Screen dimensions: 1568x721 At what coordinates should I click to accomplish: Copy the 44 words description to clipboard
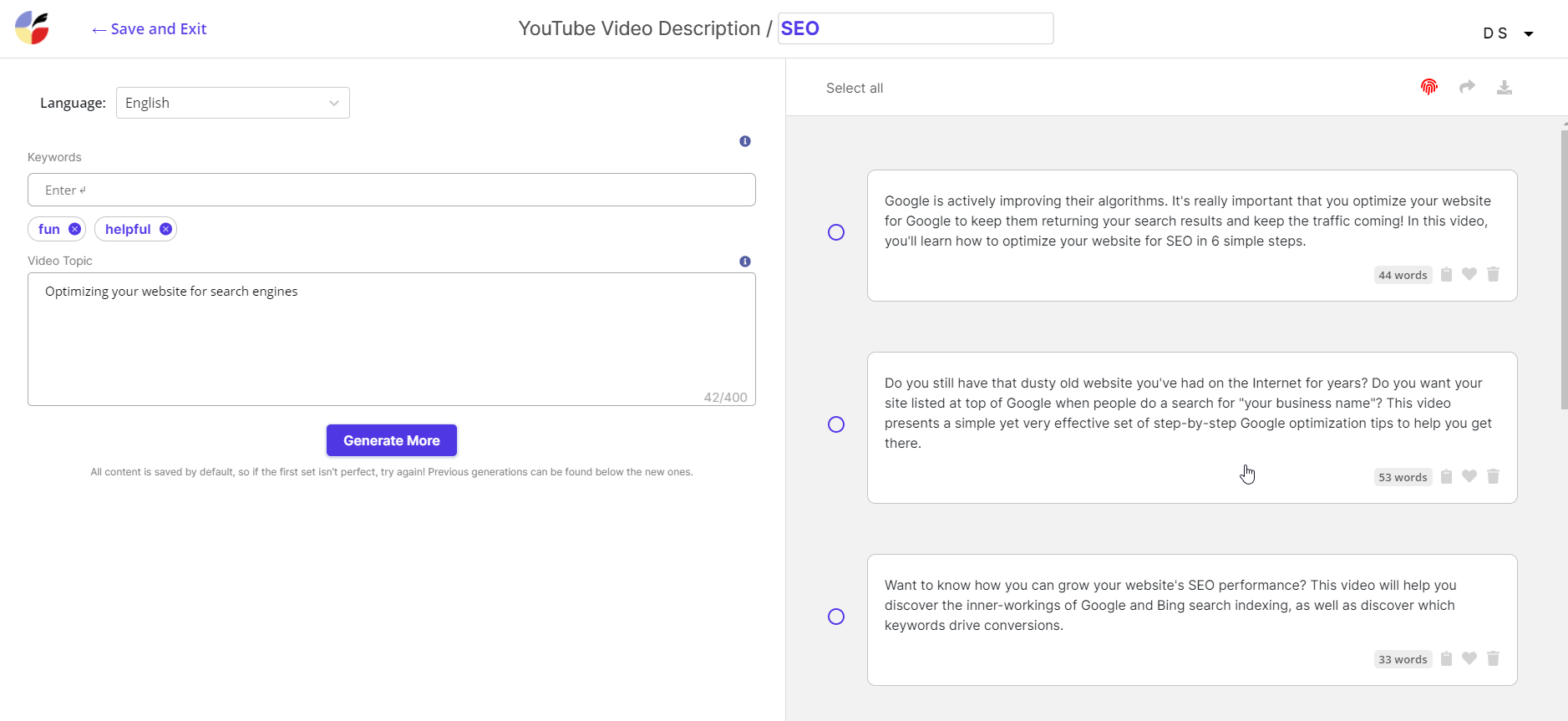[1446, 274]
